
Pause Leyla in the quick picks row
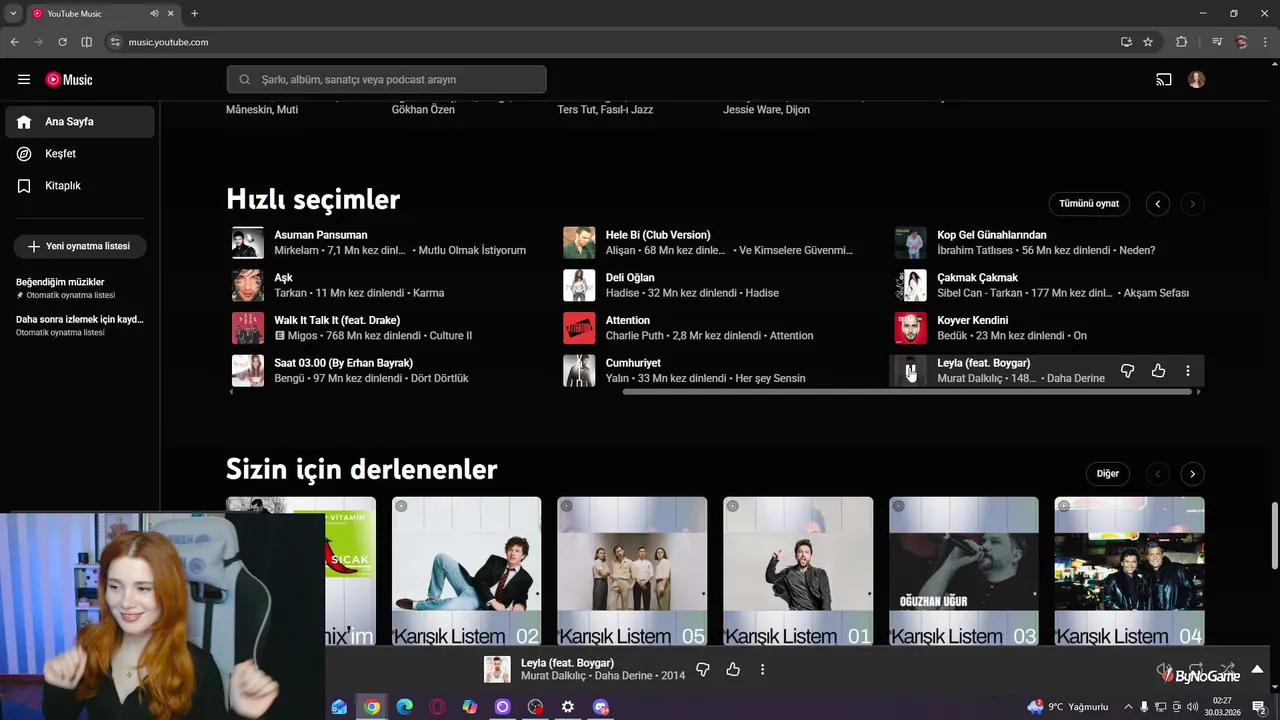coord(910,370)
